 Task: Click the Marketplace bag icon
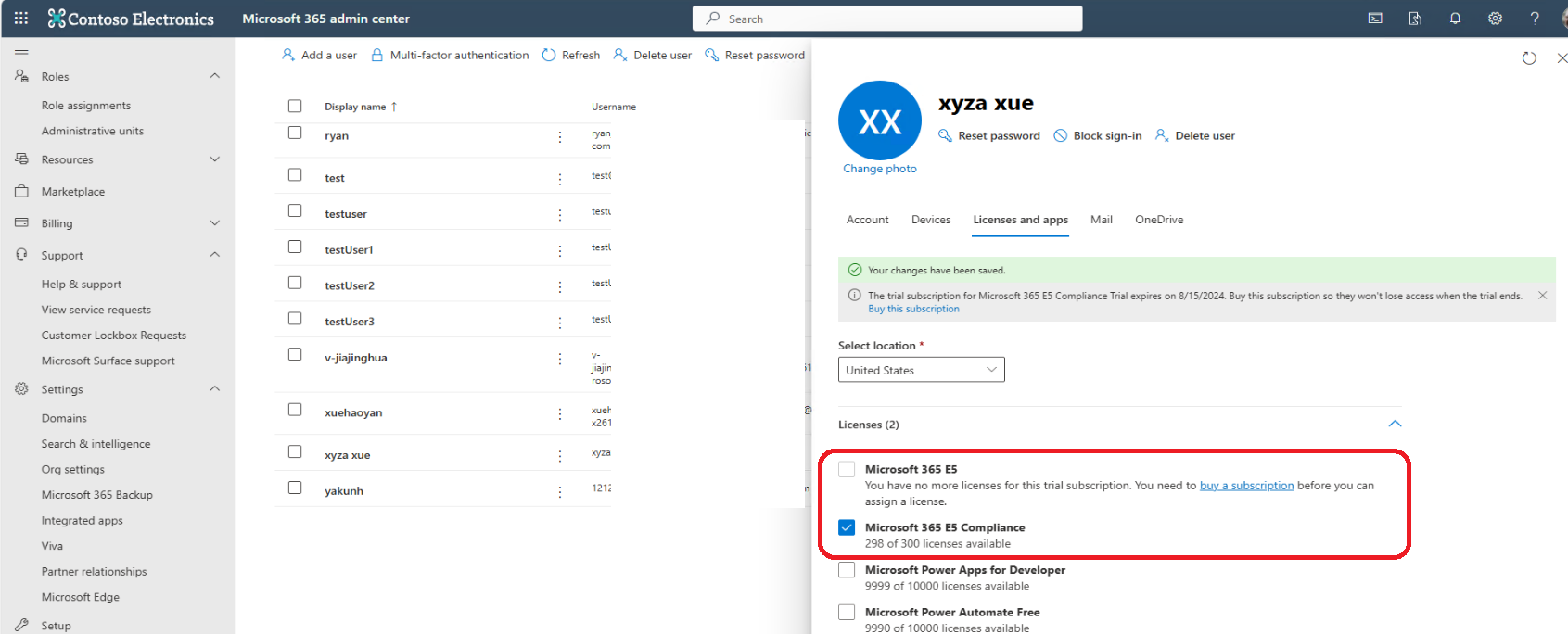21,191
